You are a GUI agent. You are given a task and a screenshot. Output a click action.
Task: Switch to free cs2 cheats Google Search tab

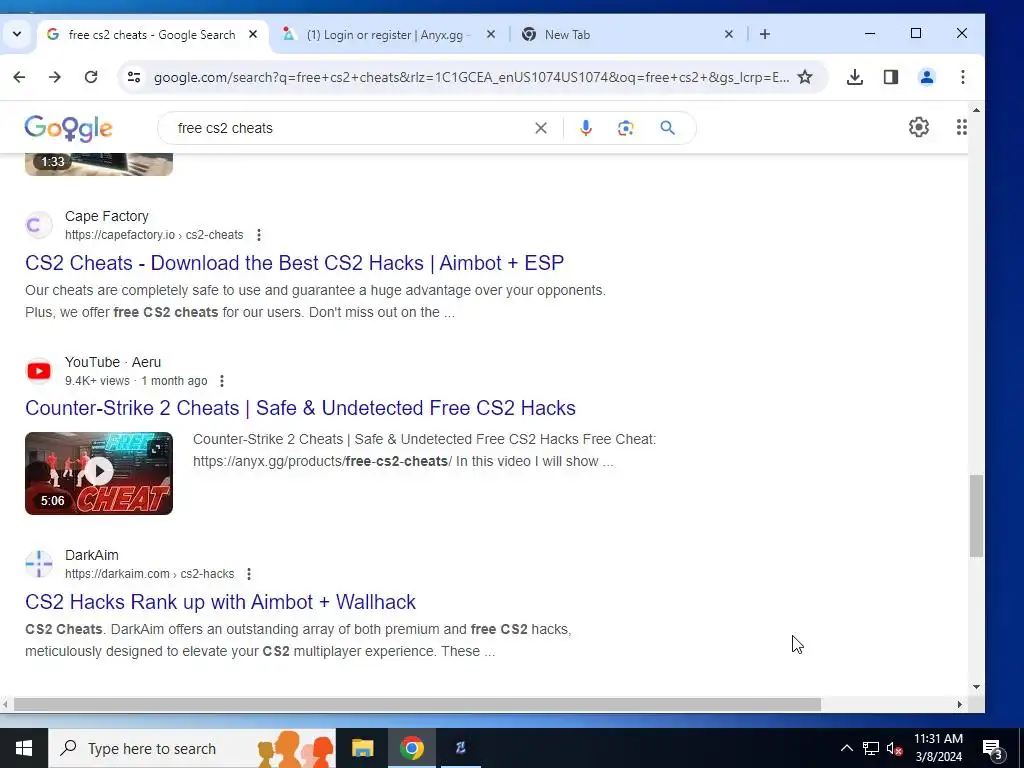pyautogui.click(x=152, y=35)
